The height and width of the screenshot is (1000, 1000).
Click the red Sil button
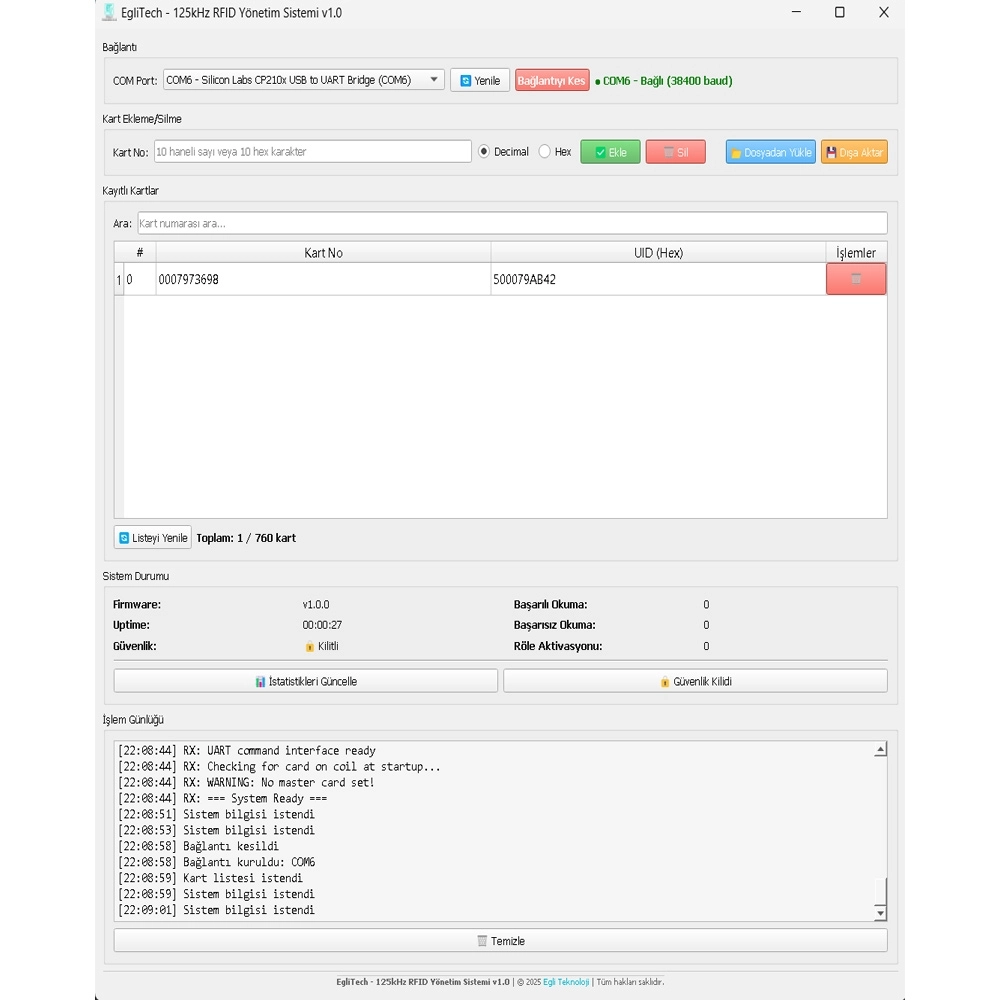coord(675,152)
